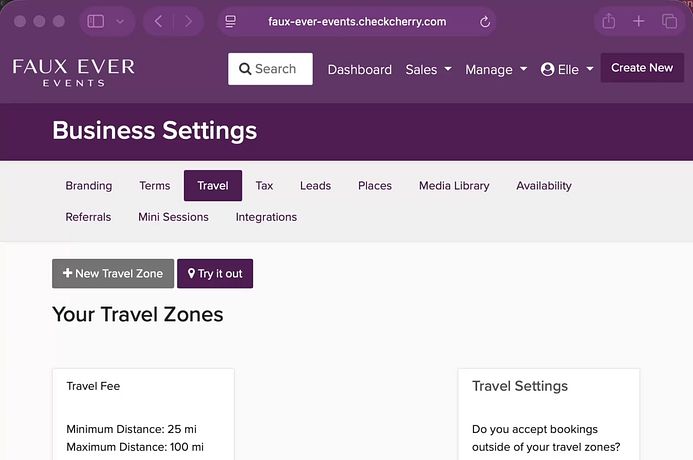The image size is (693, 460).
Task: Select the Availability settings tab
Action: 544,186
